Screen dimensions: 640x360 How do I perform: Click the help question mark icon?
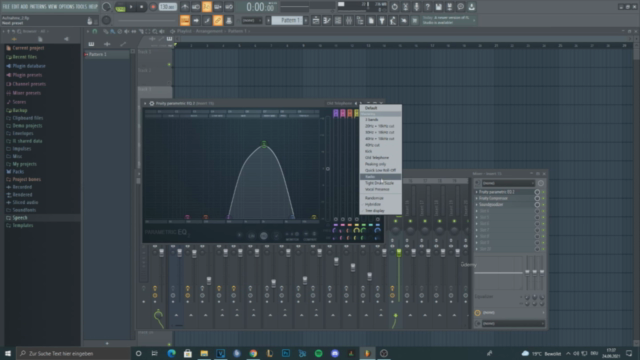pyautogui.click(x=427, y=7)
